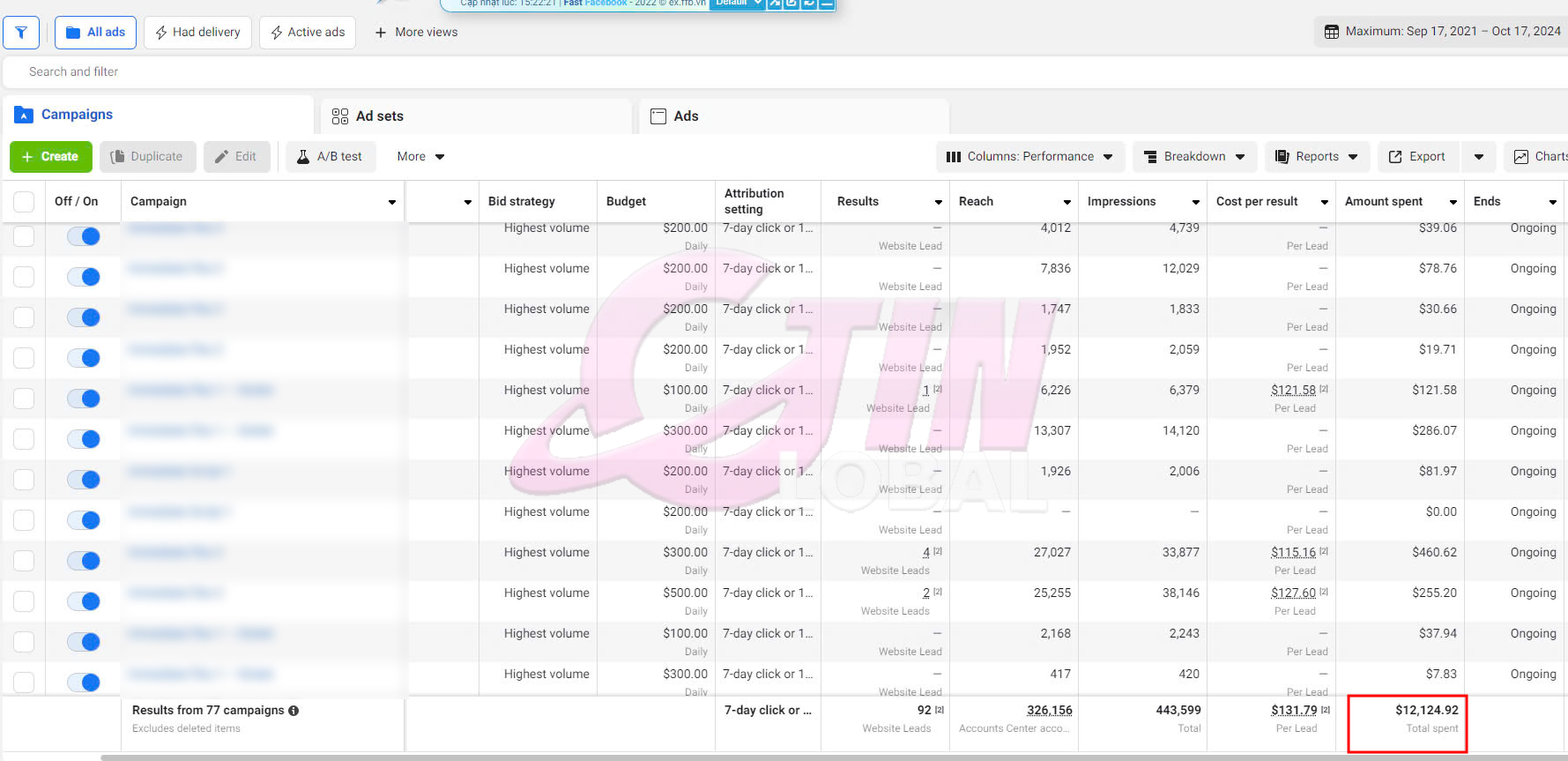This screenshot has width=1568, height=761.
Task: Click the $127.60 cost per result value
Action: point(1293,593)
